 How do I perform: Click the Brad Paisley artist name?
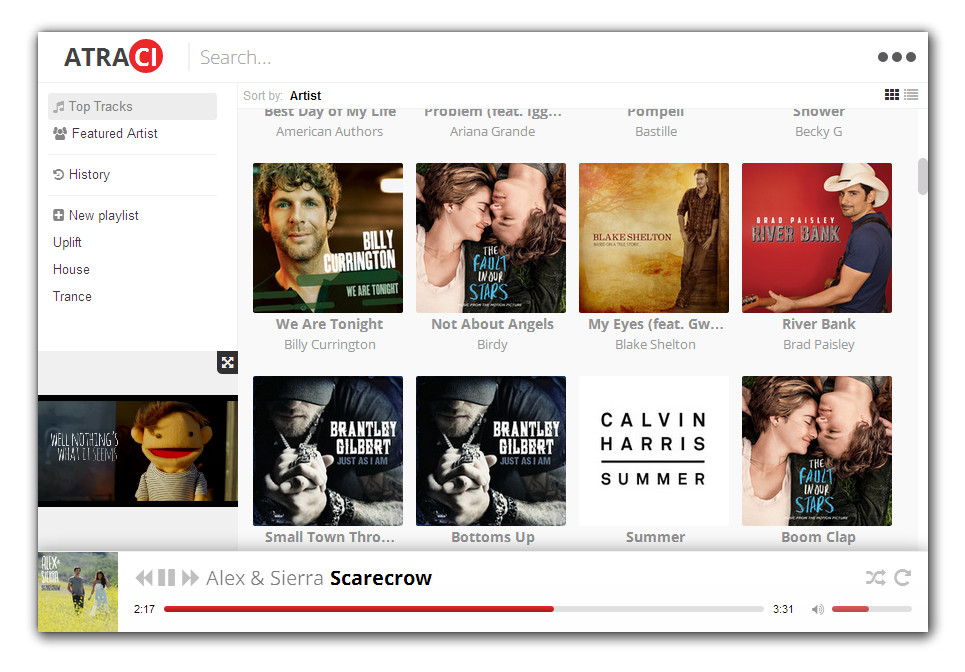click(x=819, y=345)
